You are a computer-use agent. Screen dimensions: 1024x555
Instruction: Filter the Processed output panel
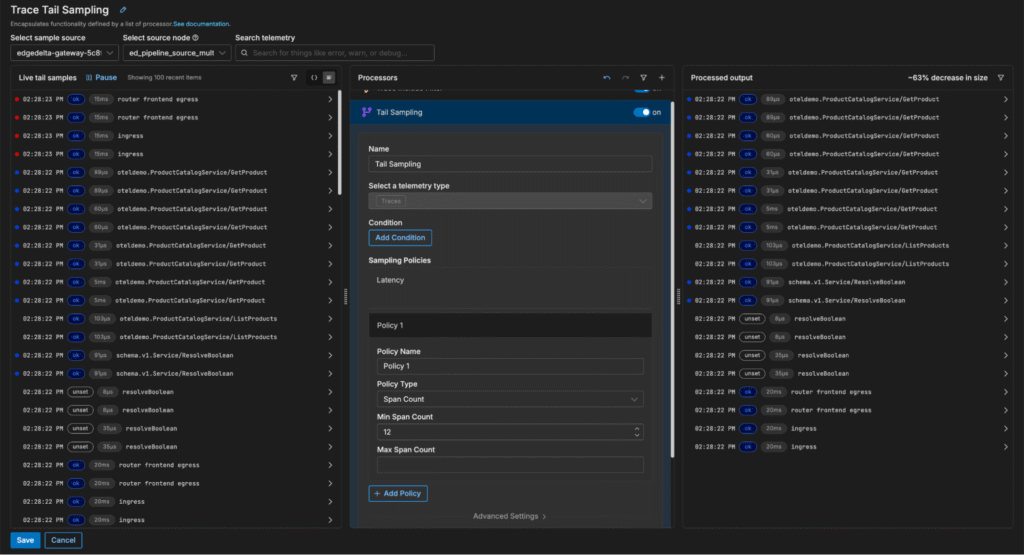pos(1001,77)
